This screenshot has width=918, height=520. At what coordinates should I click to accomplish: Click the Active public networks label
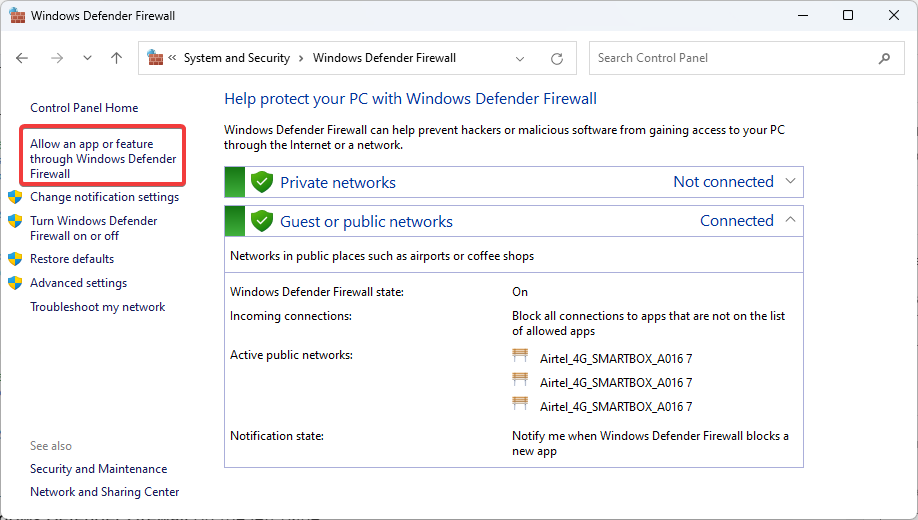coord(292,355)
